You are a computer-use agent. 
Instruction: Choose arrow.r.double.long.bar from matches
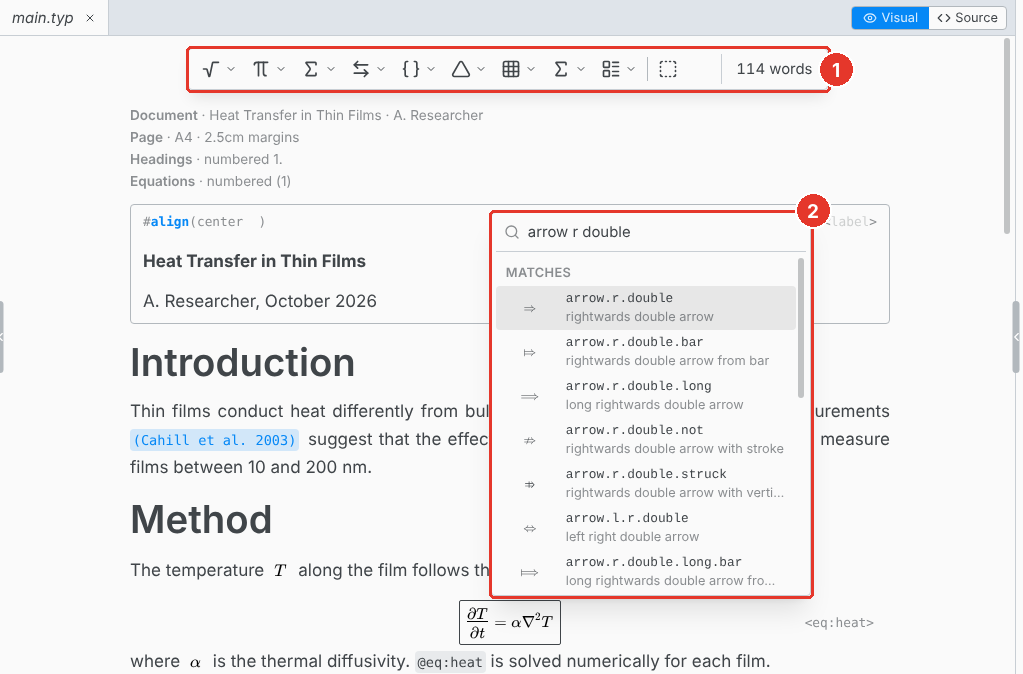pos(646,571)
